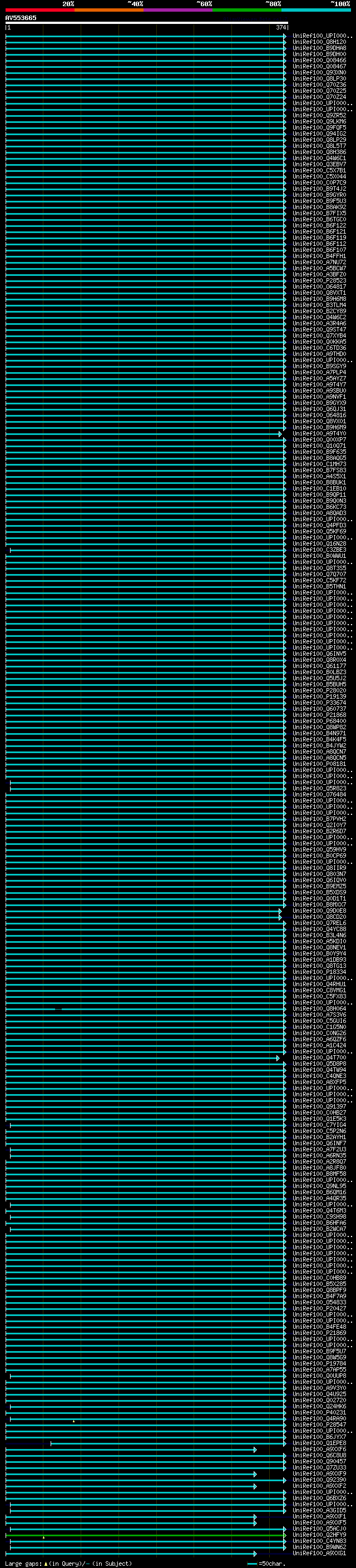The image size is (356, 1568).
Task: Select hit label UniRef100_B6F122
Action: click(319, 225)
